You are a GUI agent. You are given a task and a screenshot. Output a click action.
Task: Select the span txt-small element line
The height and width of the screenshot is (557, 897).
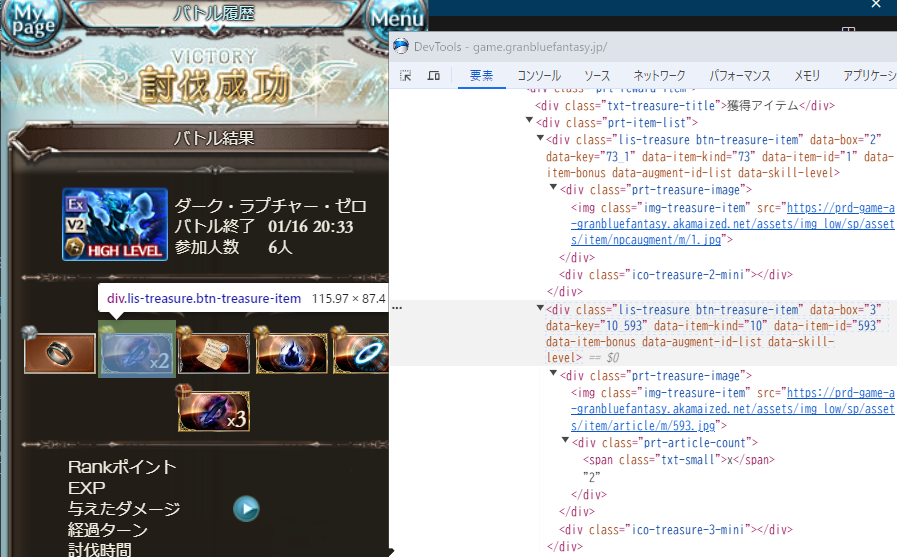(x=678, y=460)
